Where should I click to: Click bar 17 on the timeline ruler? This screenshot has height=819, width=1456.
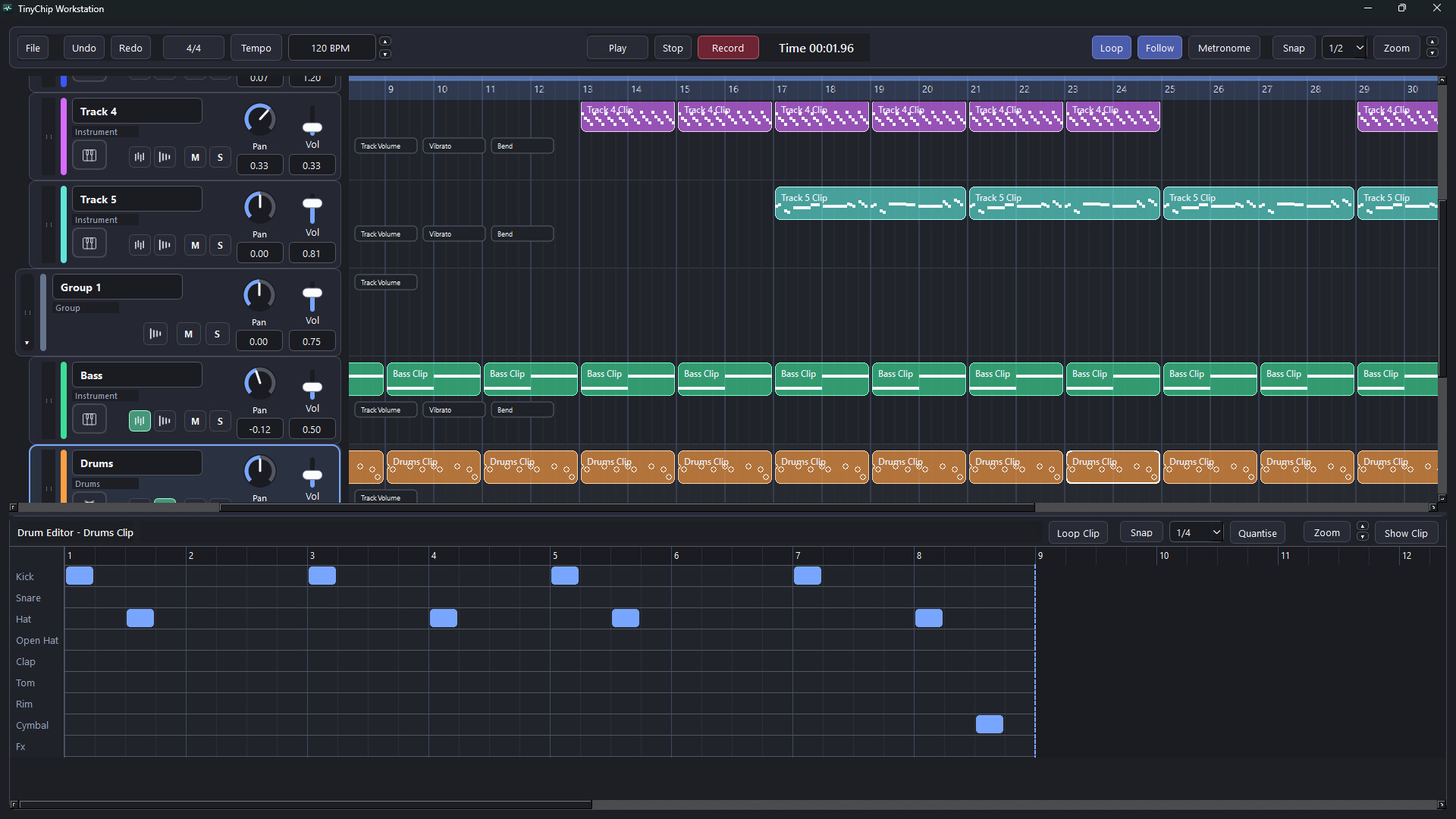(782, 89)
